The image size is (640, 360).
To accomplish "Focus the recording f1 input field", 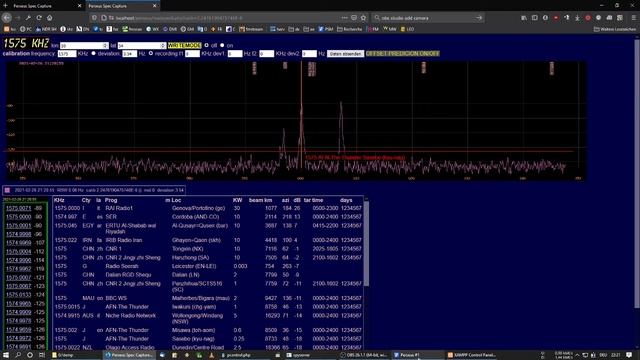I will click(192, 54).
